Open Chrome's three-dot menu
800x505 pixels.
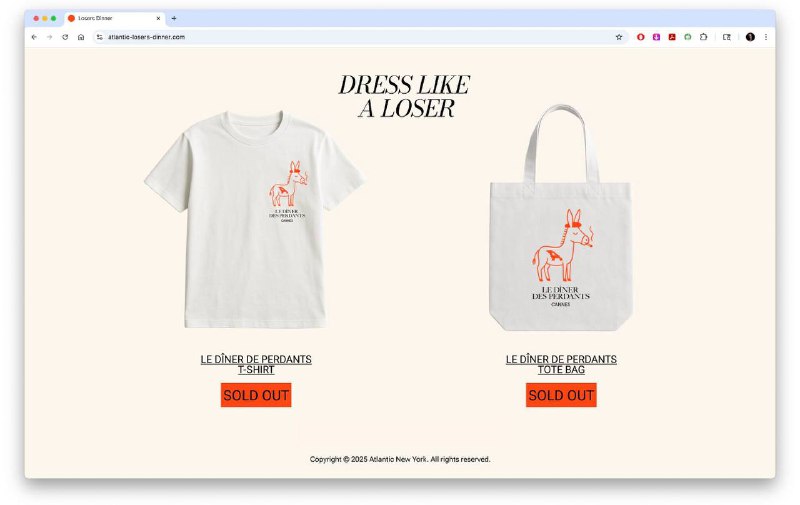click(x=766, y=37)
